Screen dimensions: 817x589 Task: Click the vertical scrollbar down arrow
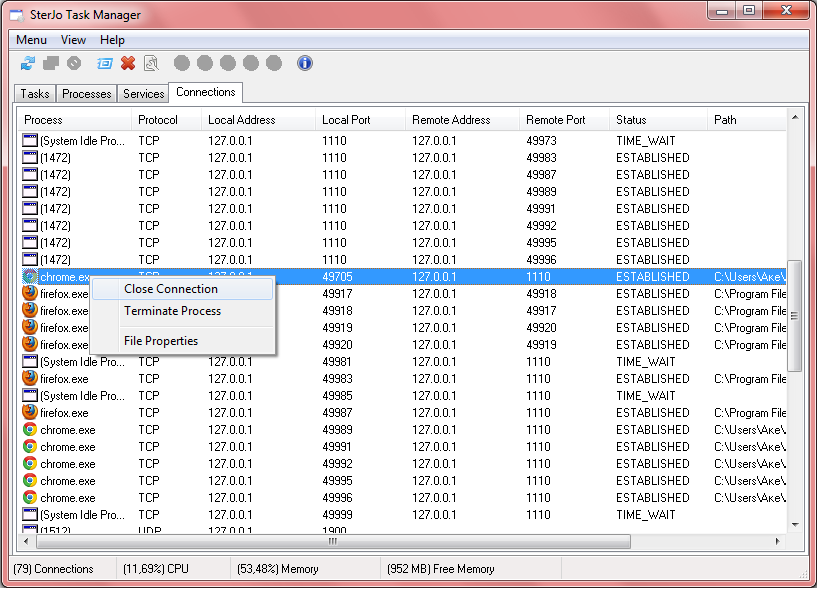(x=796, y=524)
